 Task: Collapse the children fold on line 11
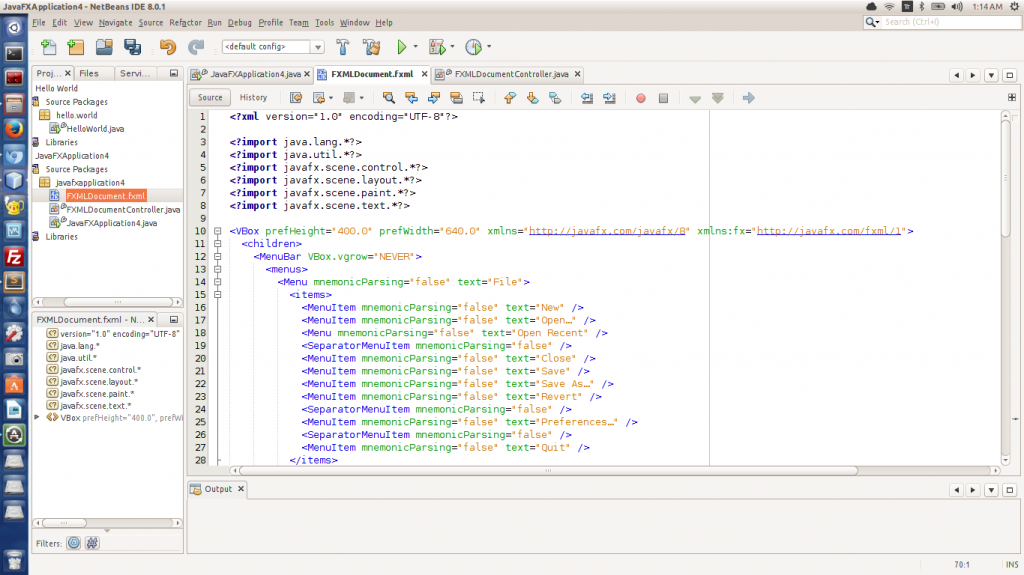217,244
